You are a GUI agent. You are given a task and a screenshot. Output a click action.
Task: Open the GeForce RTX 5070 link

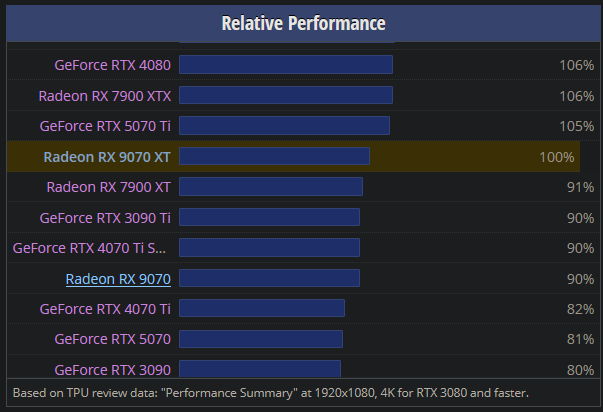[x=113, y=339]
